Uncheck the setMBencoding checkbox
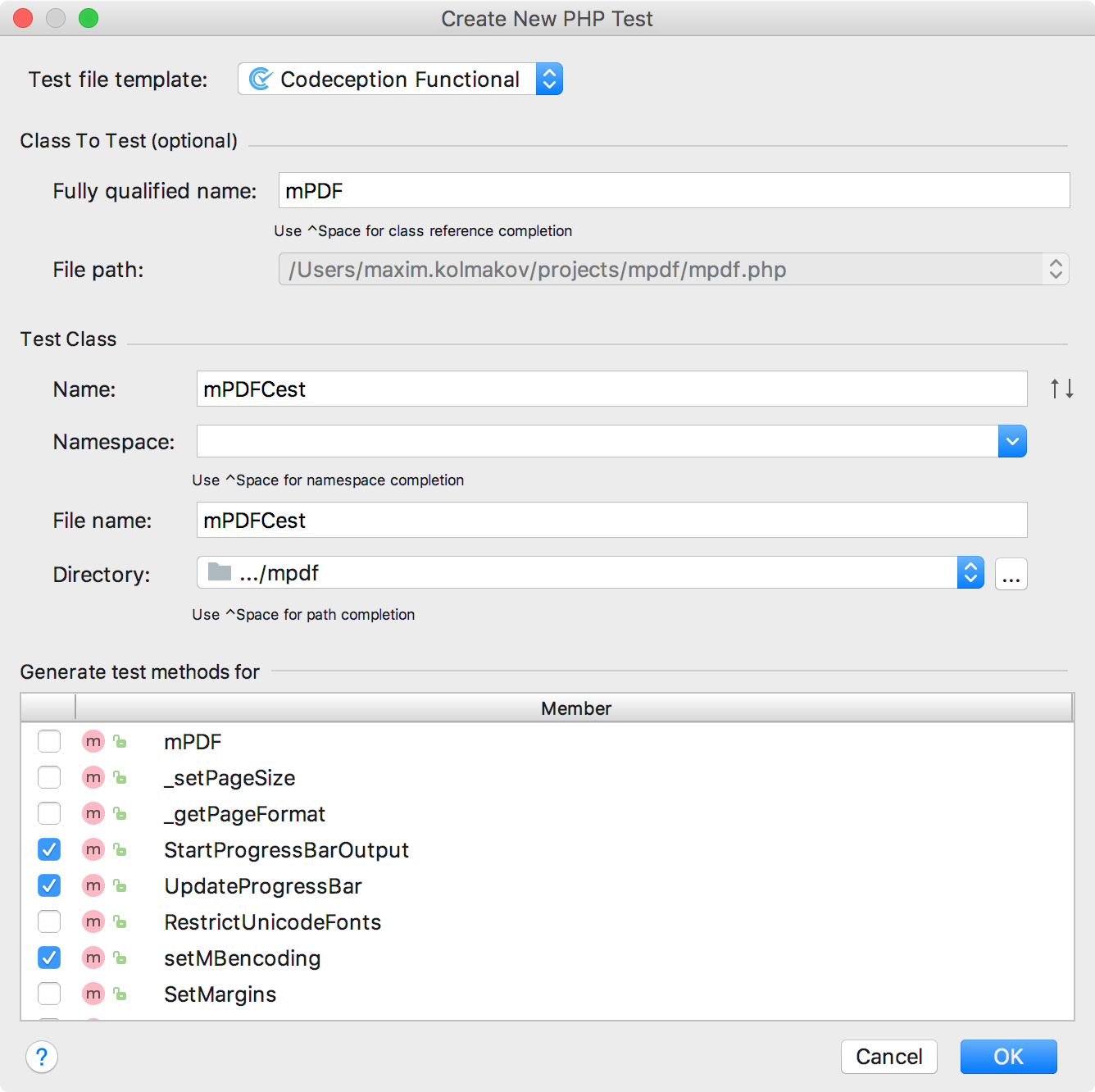Viewport: 1095px width, 1092px height. [x=49, y=958]
